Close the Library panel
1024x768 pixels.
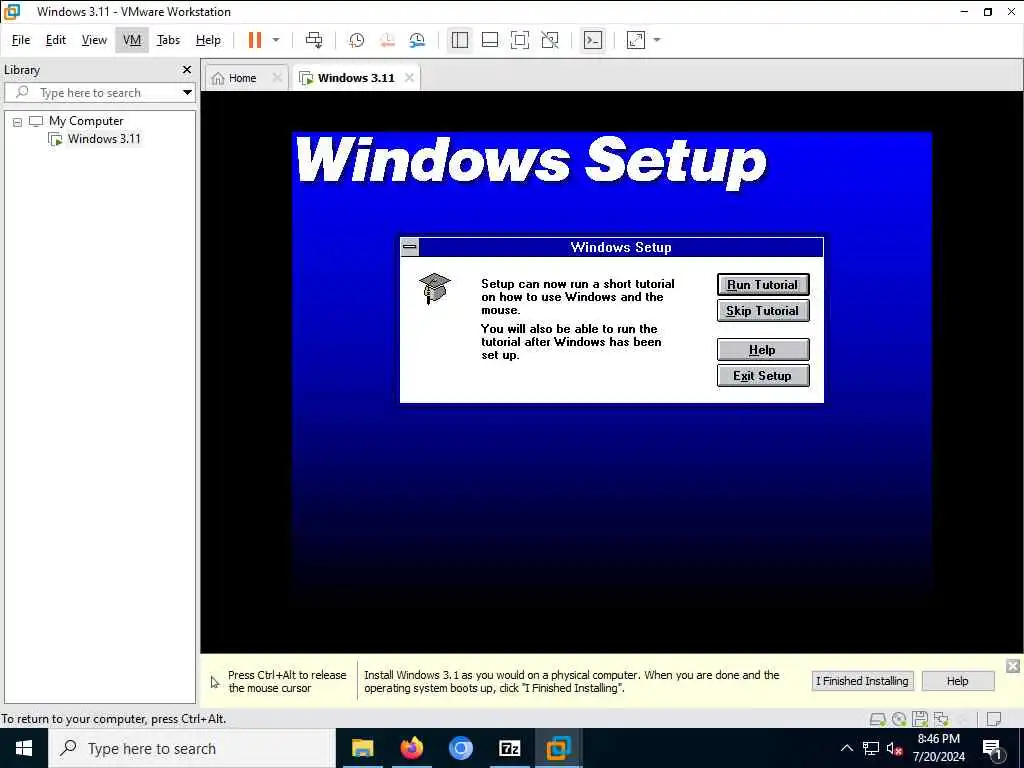(x=187, y=69)
